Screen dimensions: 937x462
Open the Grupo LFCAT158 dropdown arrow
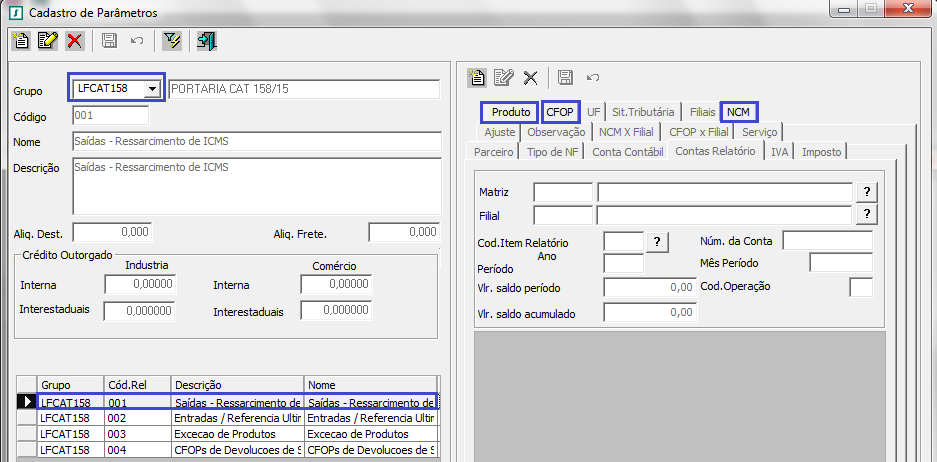[x=153, y=88]
